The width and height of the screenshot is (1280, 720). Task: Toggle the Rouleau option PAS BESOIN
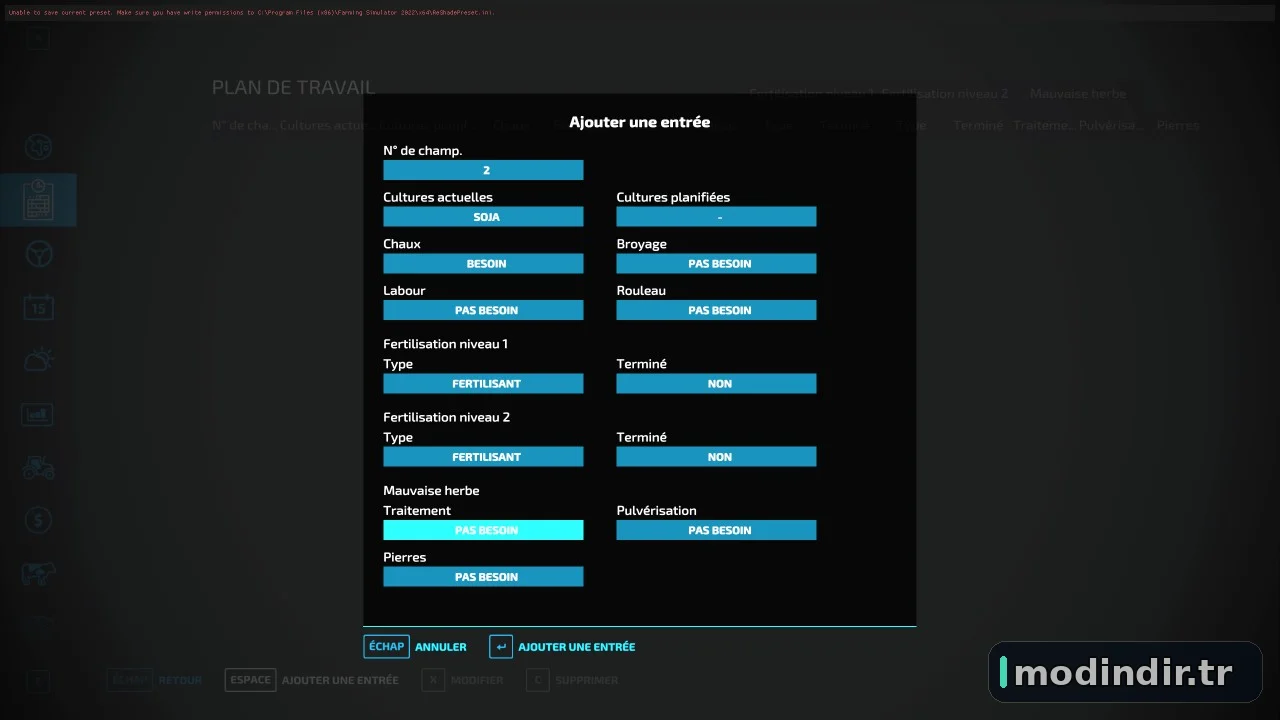[716, 310]
